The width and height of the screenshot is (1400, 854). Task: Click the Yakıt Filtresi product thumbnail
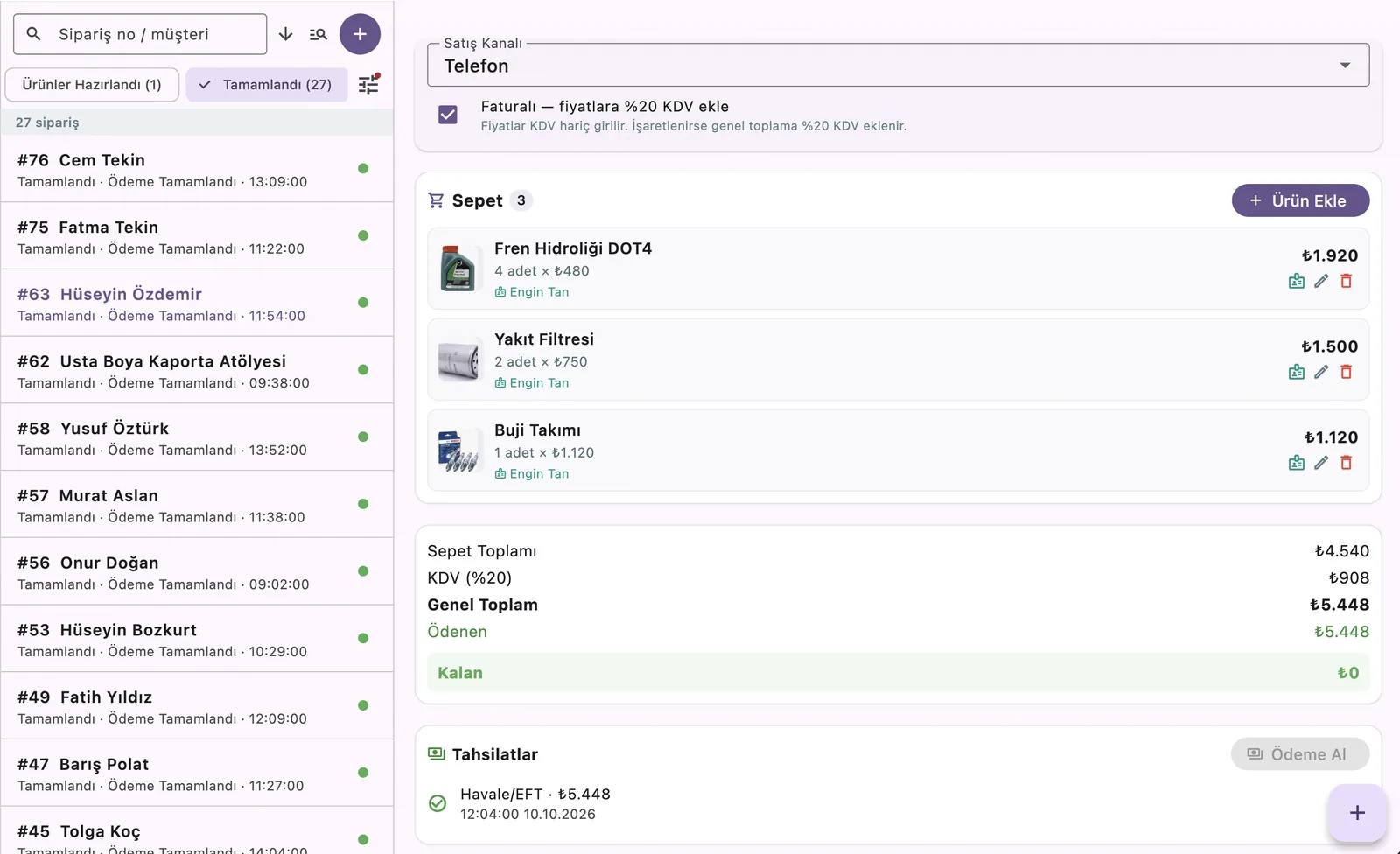pos(458,360)
